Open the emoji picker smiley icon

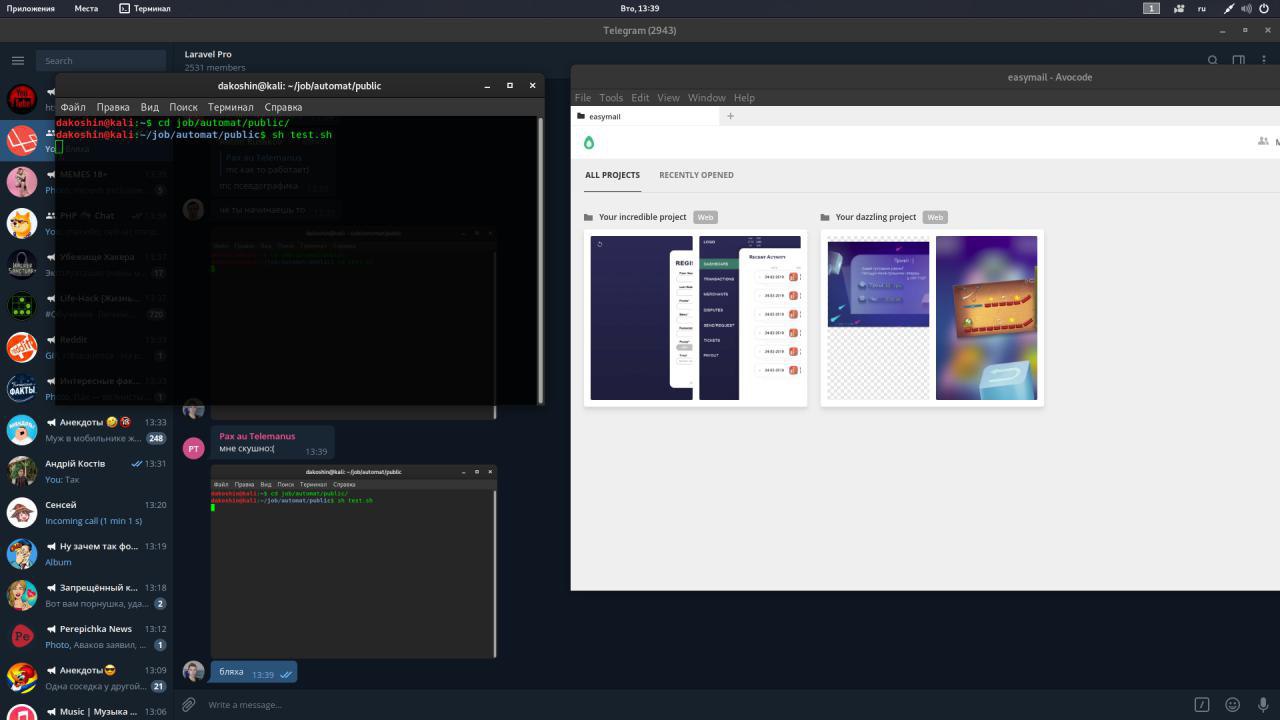1233,705
